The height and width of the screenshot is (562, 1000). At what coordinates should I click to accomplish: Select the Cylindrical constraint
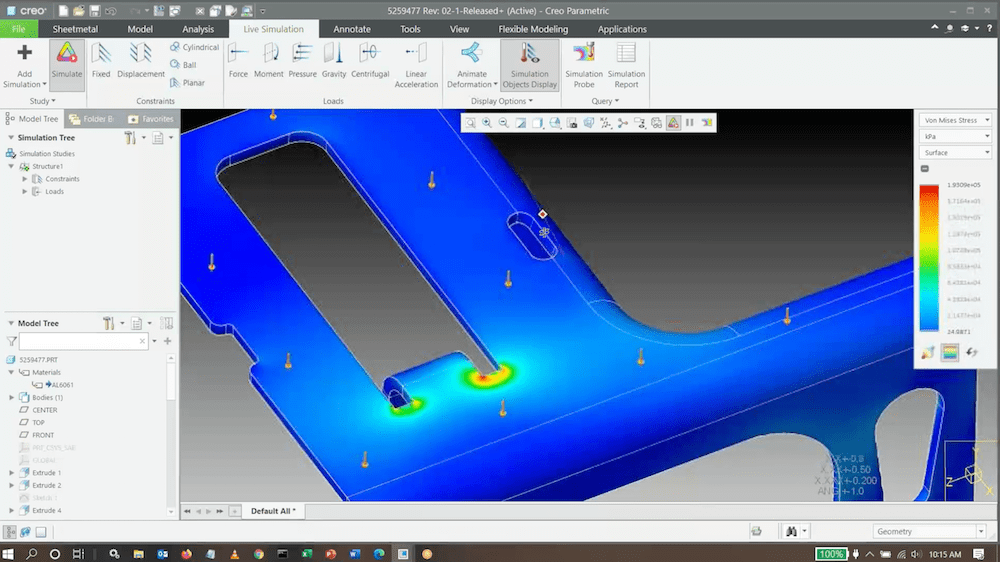[x=194, y=47]
